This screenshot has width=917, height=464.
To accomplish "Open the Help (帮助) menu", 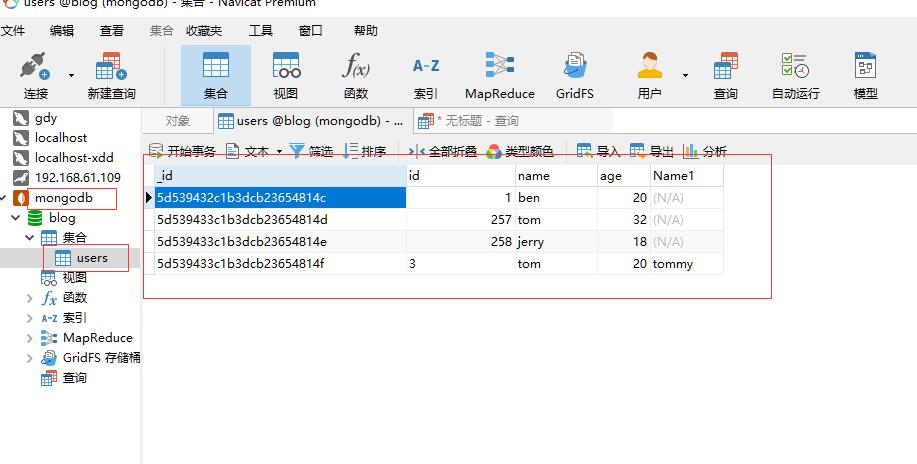I will click(x=366, y=30).
